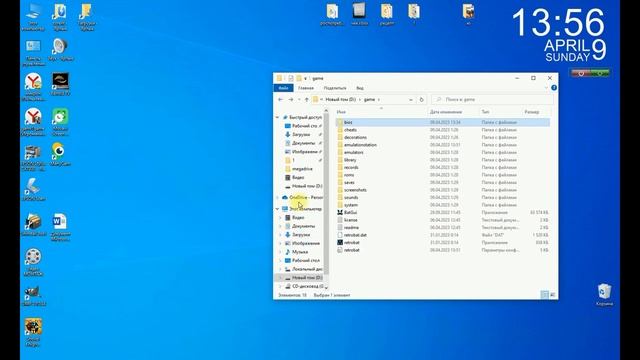Click the forward navigation arrow in Explorer
The width and height of the screenshot is (640, 360).
[291, 100]
